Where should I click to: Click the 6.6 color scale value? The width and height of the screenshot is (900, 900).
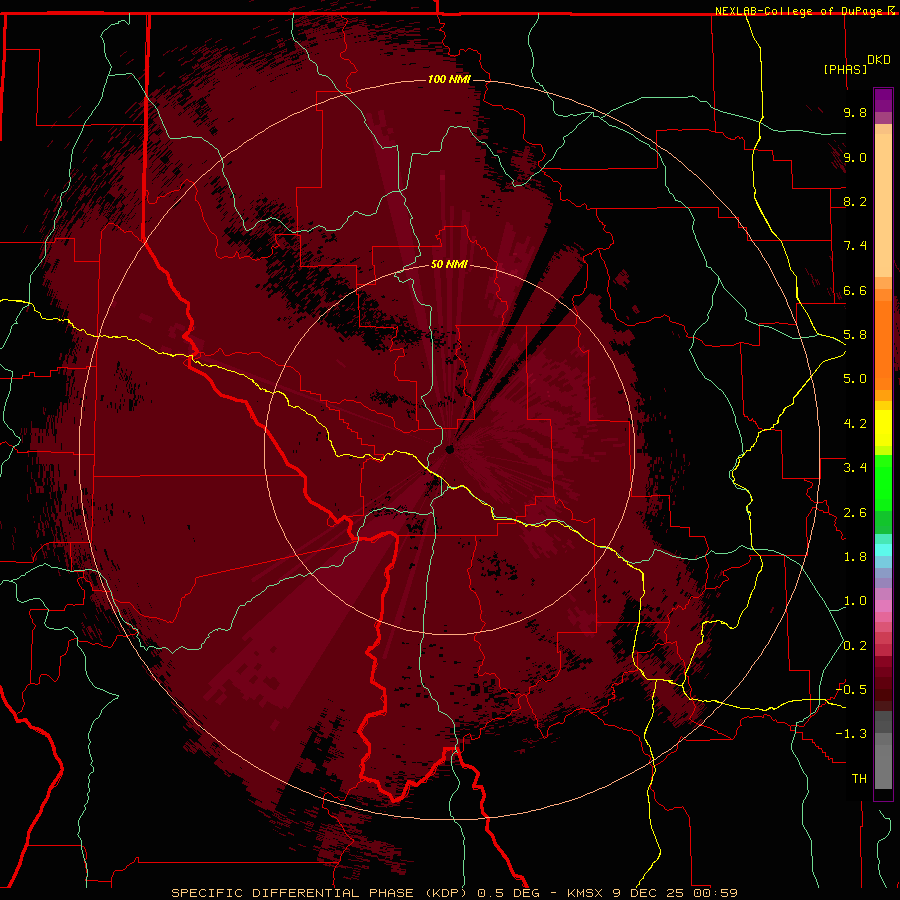[x=855, y=290]
